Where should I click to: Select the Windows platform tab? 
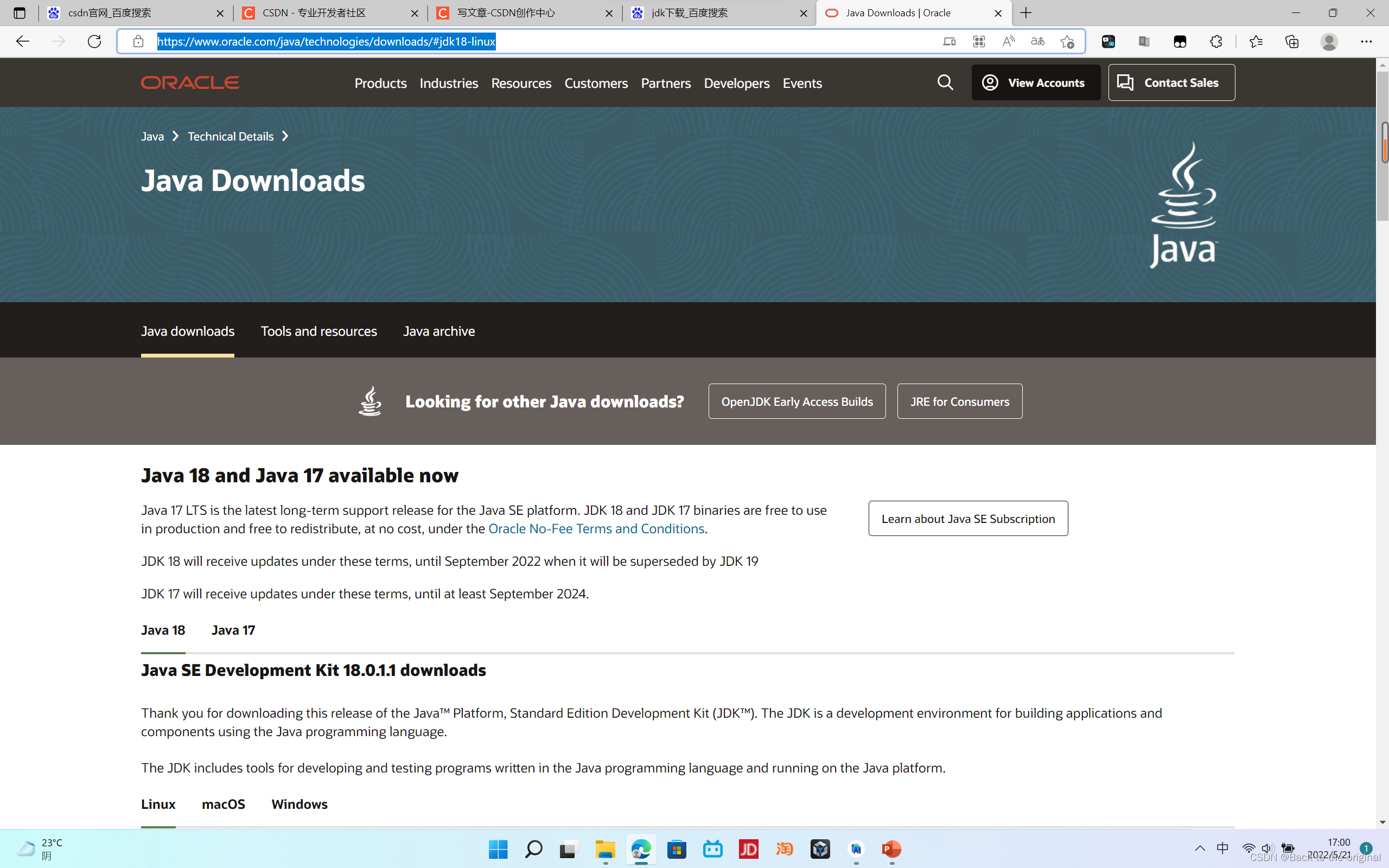point(299,805)
